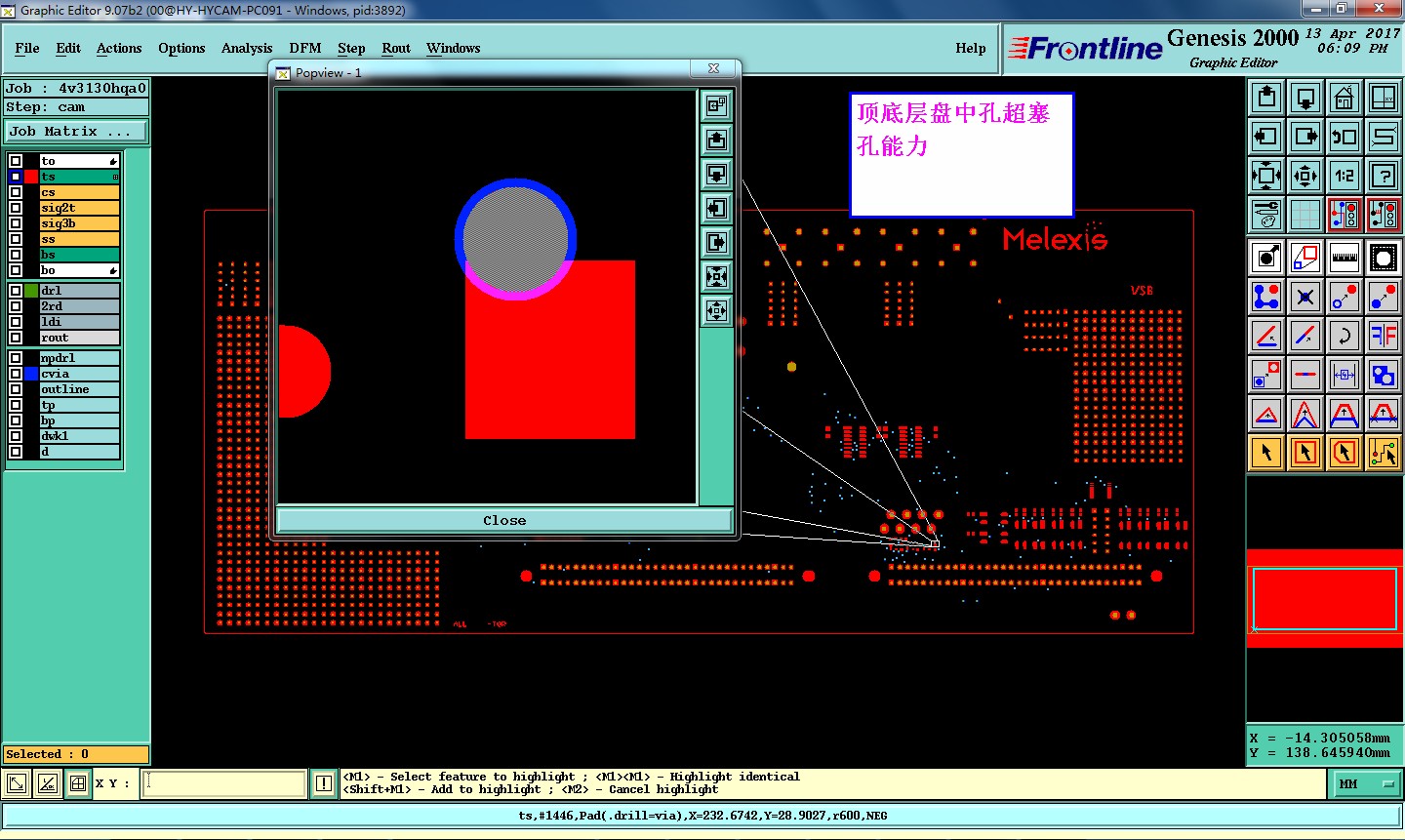Pick the net select tool icon
Viewport: 1405px width, 840px height.
pyautogui.click(x=1384, y=453)
